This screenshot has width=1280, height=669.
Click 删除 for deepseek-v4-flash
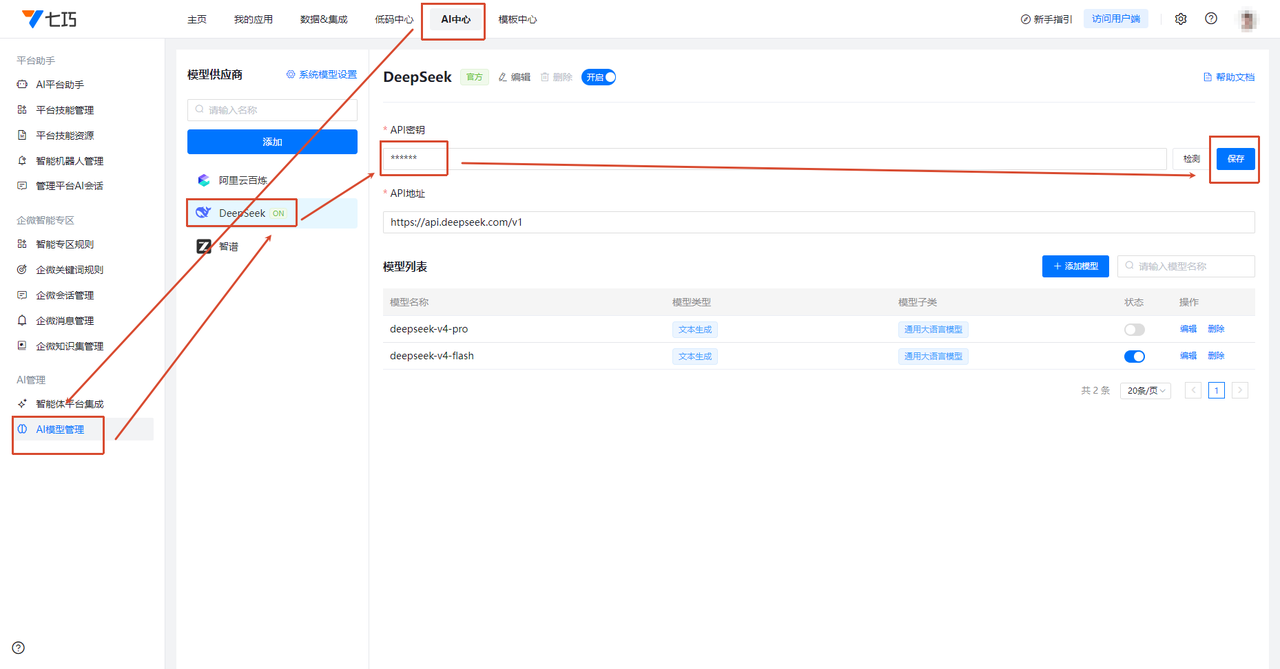(1216, 356)
